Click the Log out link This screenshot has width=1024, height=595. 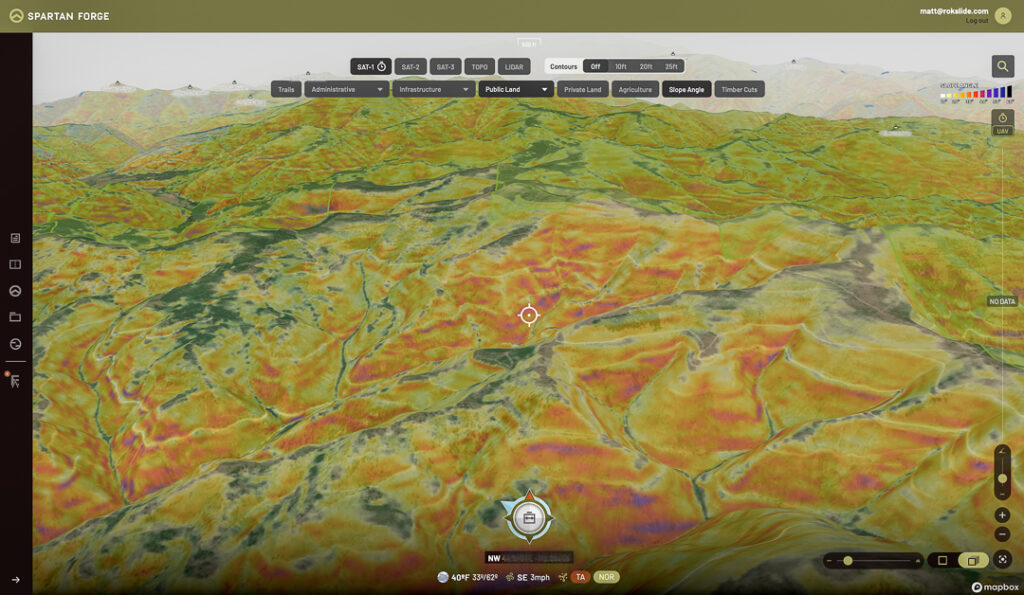(976, 20)
